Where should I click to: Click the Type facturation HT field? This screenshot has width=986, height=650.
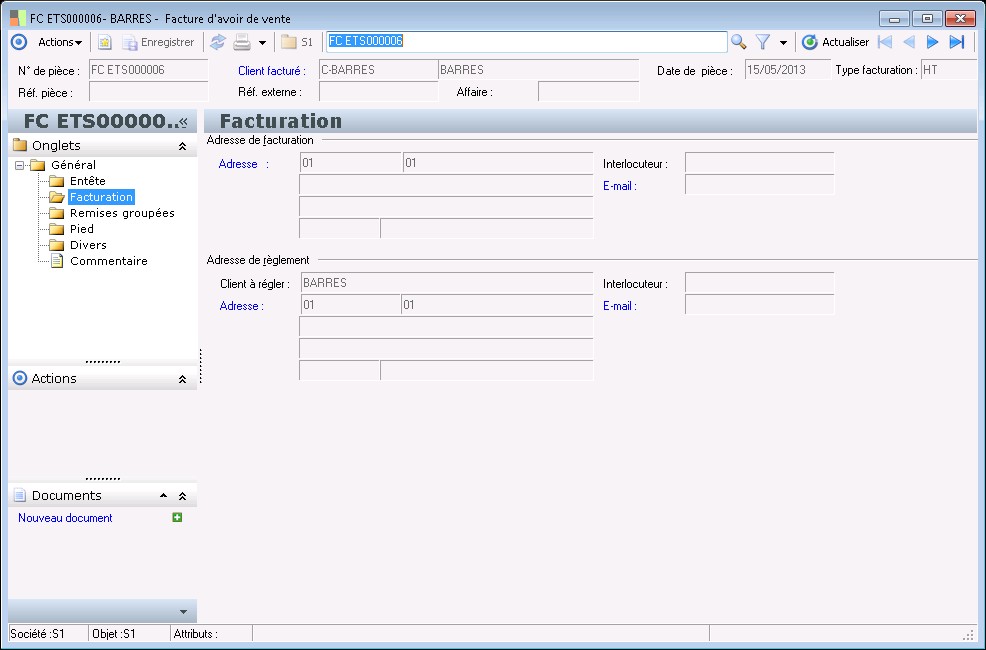point(949,70)
